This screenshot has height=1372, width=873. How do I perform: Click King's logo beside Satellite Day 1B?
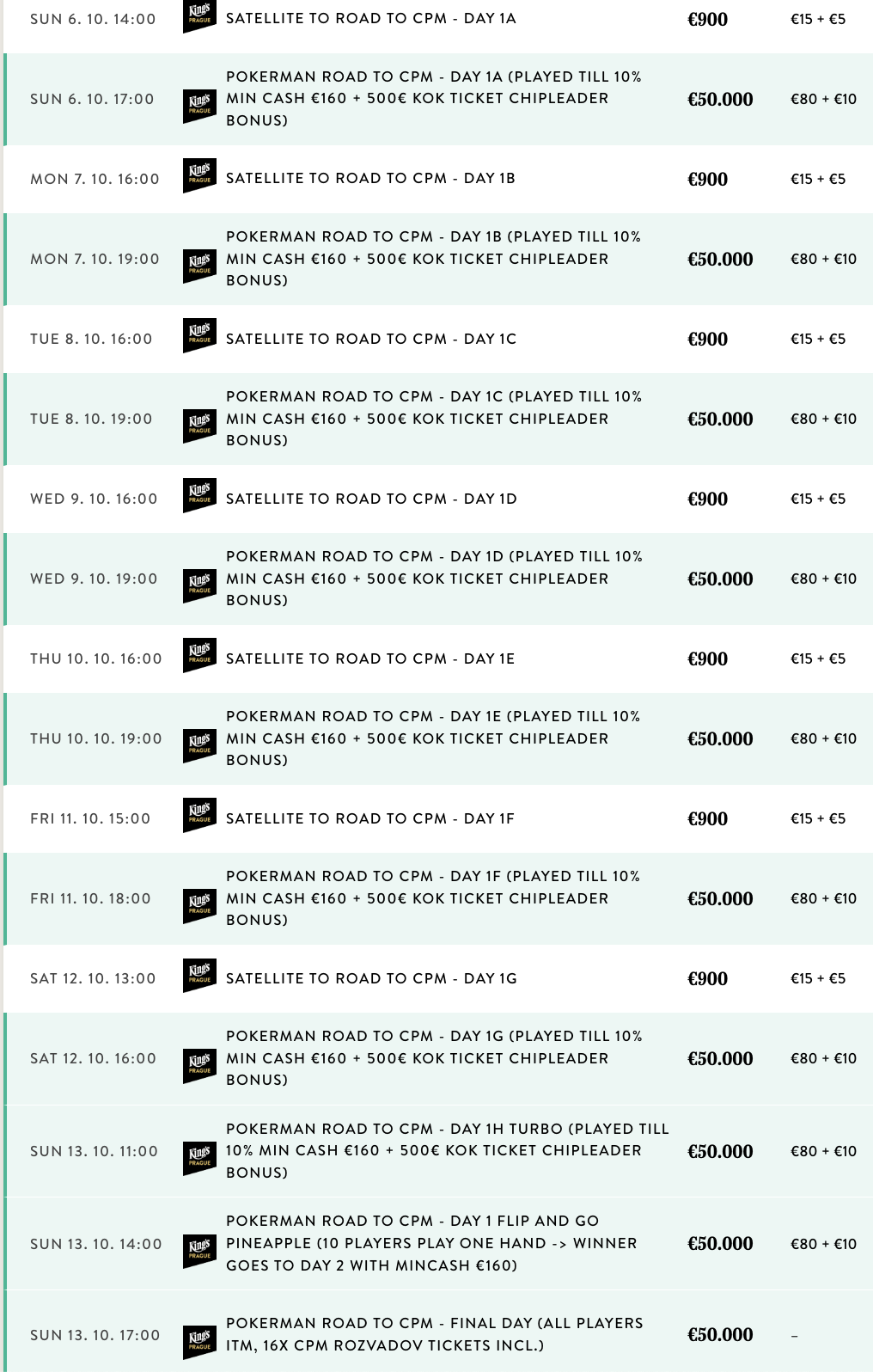click(x=199, y=175)
